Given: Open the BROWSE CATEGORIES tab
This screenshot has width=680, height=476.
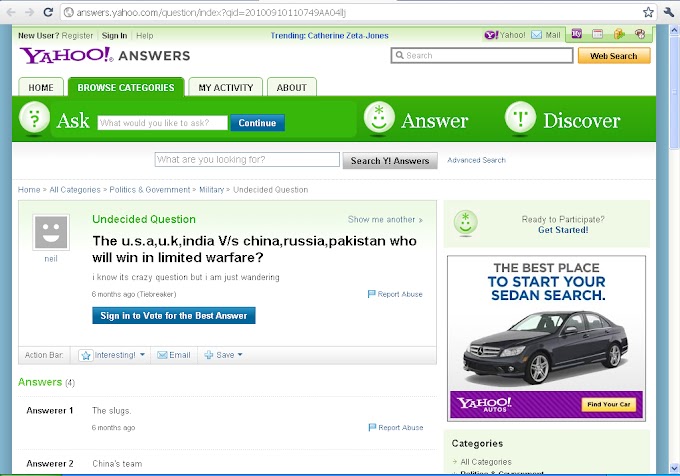Looking at the screenshot, I should click(126, 87).
